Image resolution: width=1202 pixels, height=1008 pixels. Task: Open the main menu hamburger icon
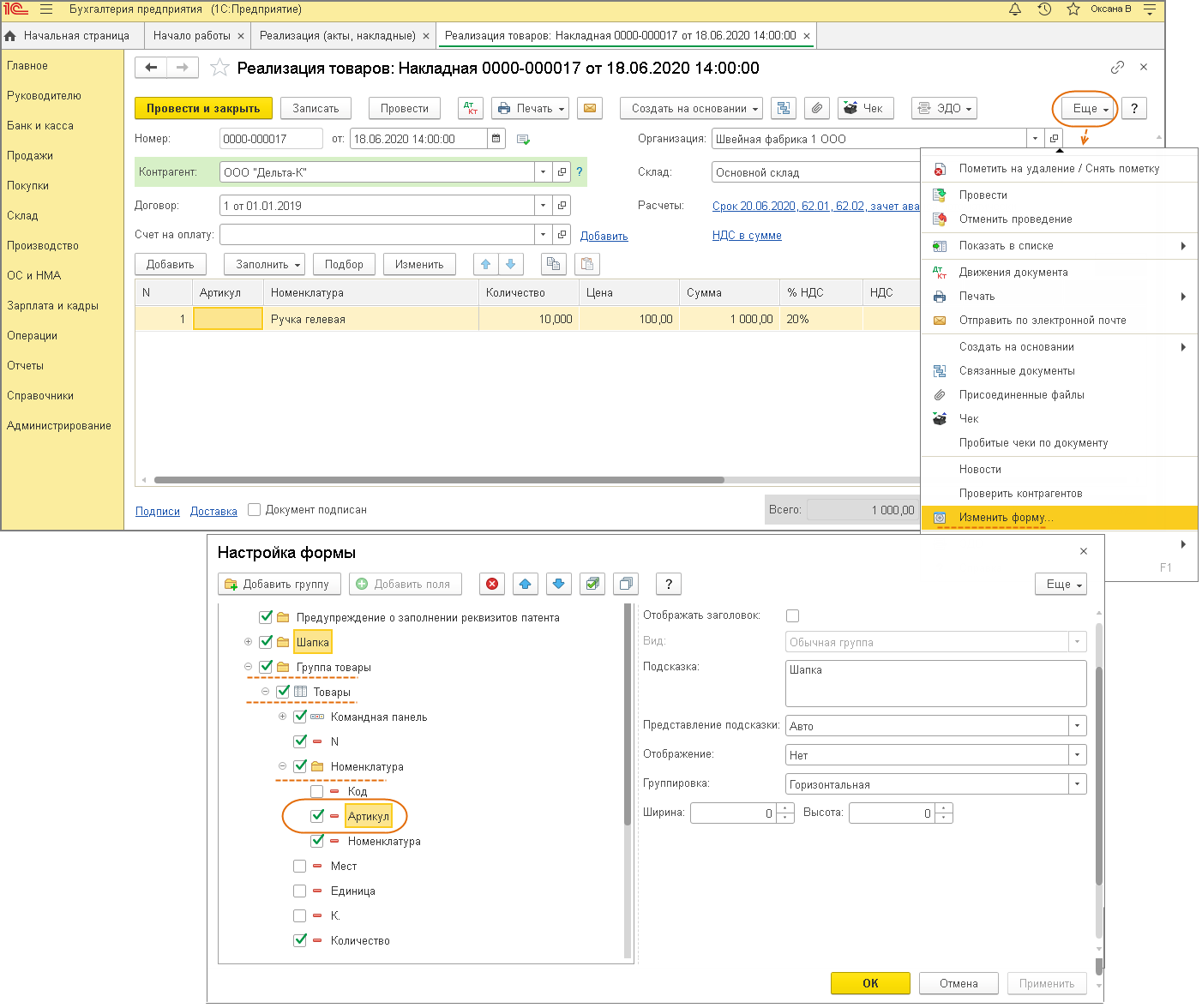tap(46, 9)
